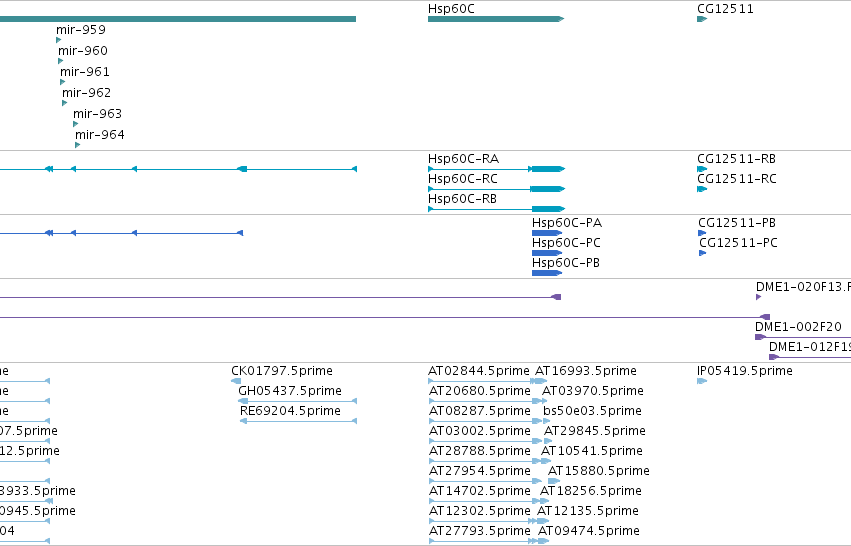Select the bs50e03.5prime EST label

click(592, 411)
